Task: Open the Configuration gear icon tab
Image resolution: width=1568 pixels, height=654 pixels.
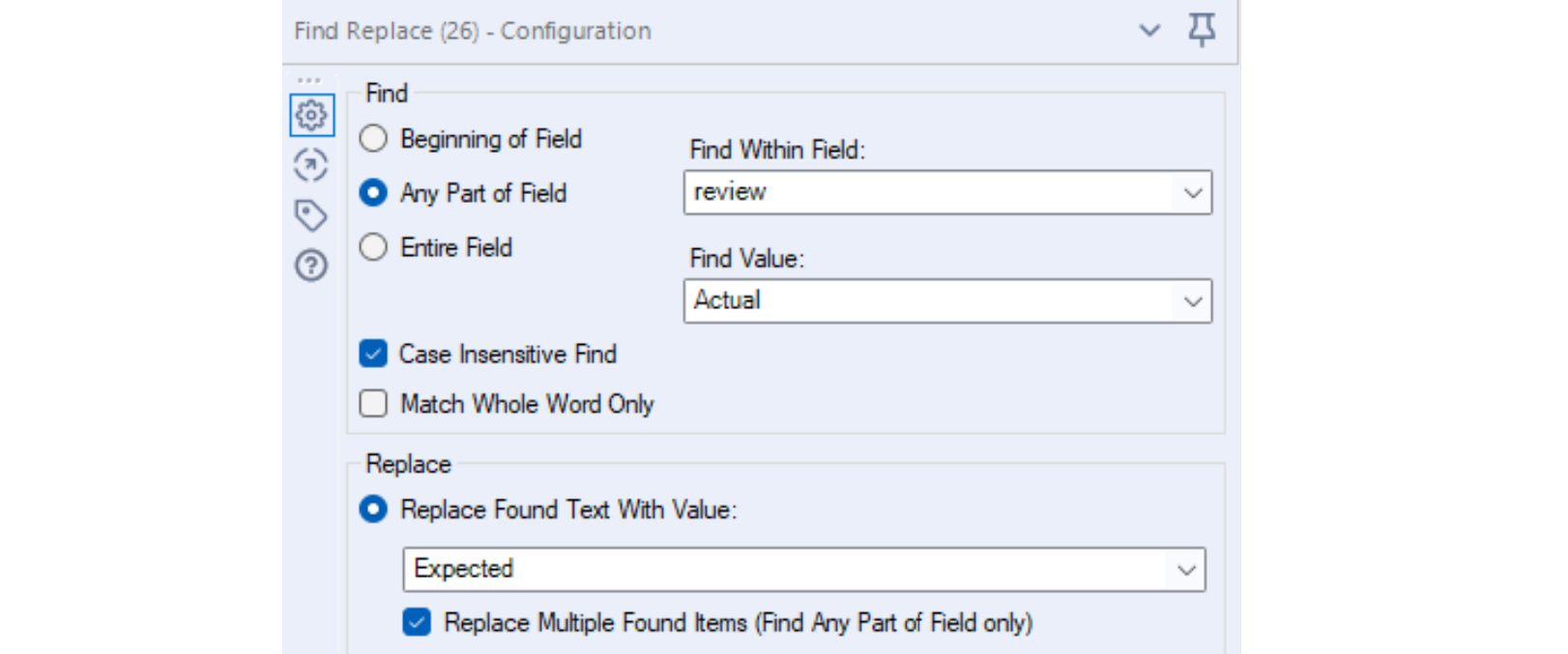Action: tap(311, 116)
